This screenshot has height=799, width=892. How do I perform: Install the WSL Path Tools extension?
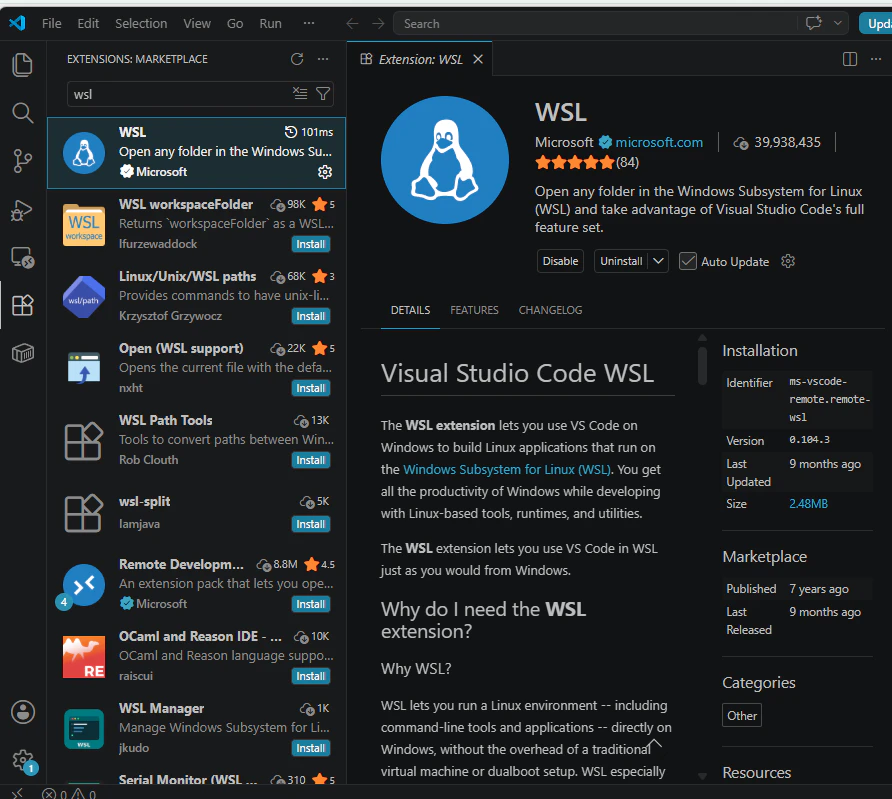[311, 460]
